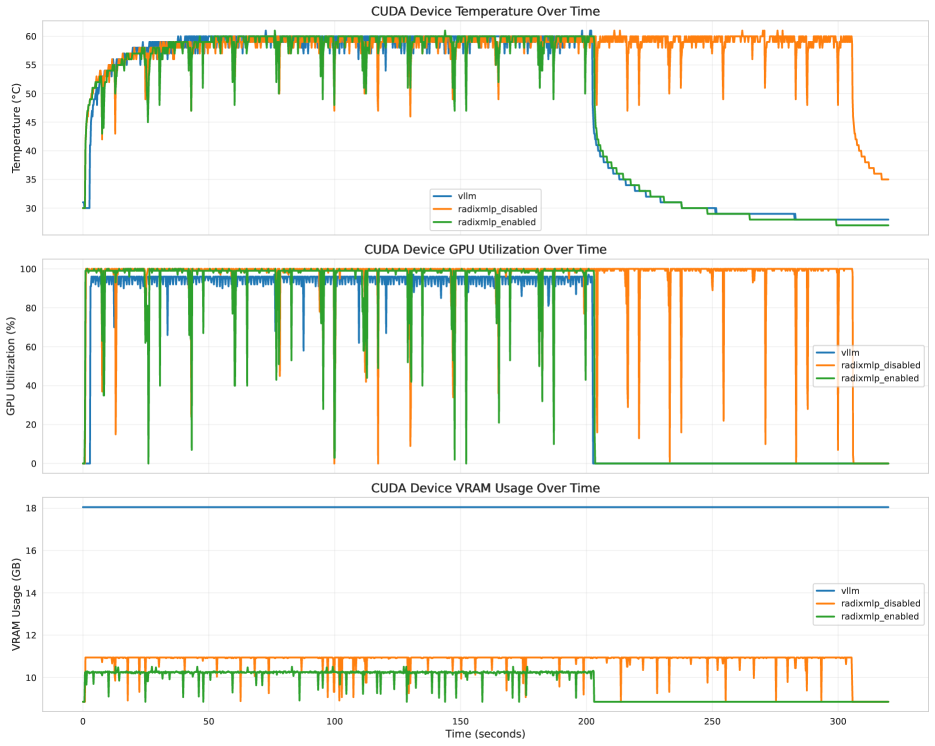Click the 'CUDA Device Temperature Over Time' chart title
The width and height of the screenshot is (935, 746).
485,11
